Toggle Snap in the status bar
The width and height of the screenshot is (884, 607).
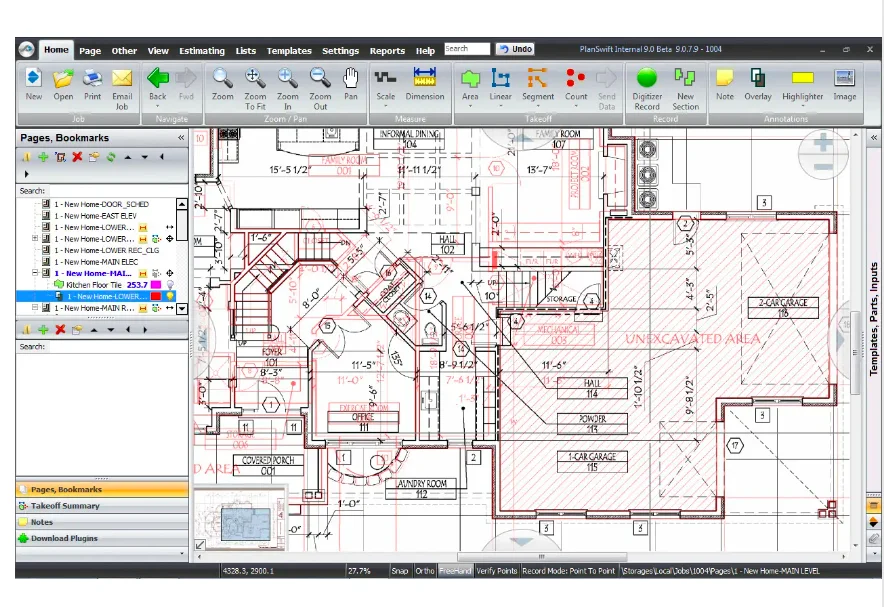click(x=400, y=570)
